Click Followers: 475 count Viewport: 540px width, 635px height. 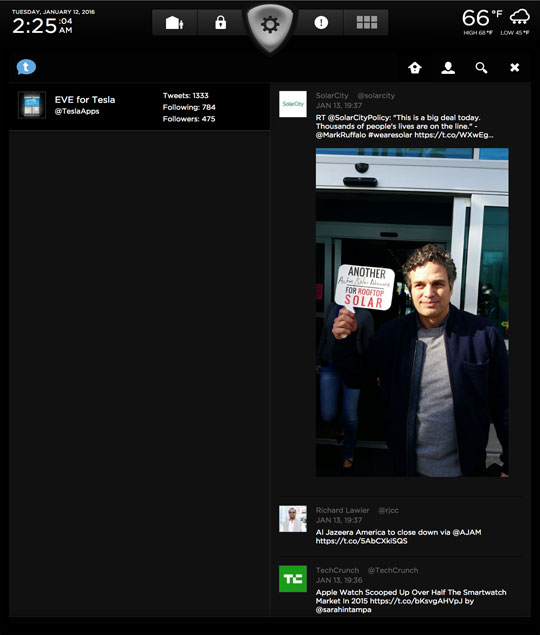pos(189,119)
